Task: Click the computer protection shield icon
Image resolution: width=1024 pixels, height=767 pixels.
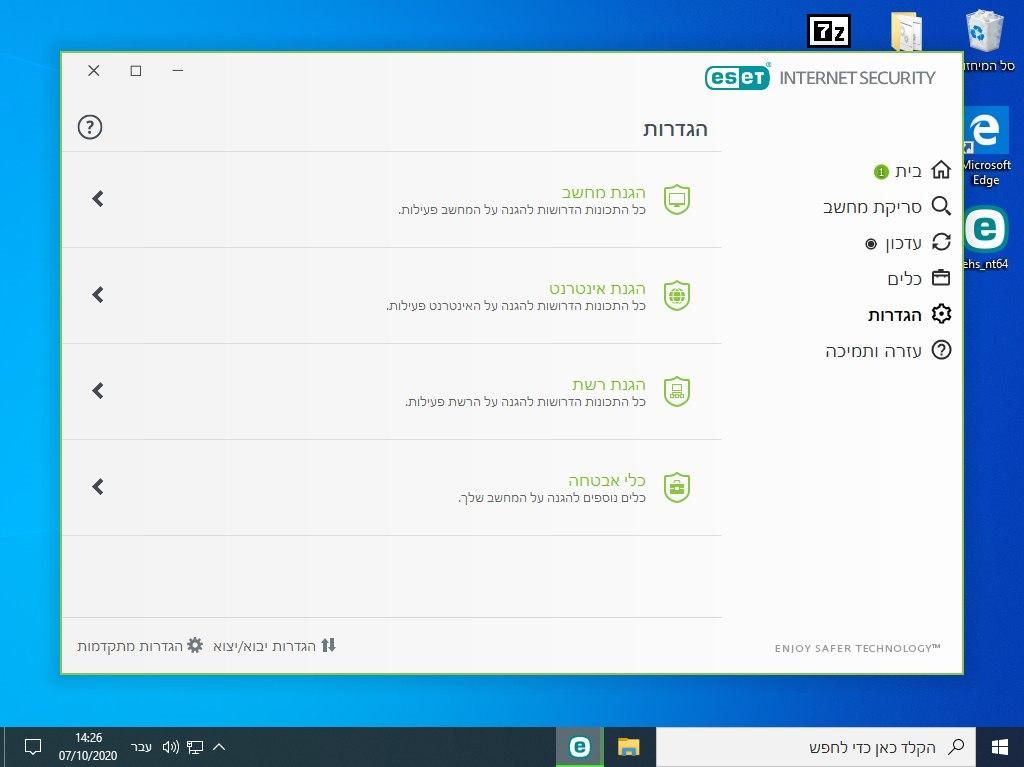Action: click(677, 199)
